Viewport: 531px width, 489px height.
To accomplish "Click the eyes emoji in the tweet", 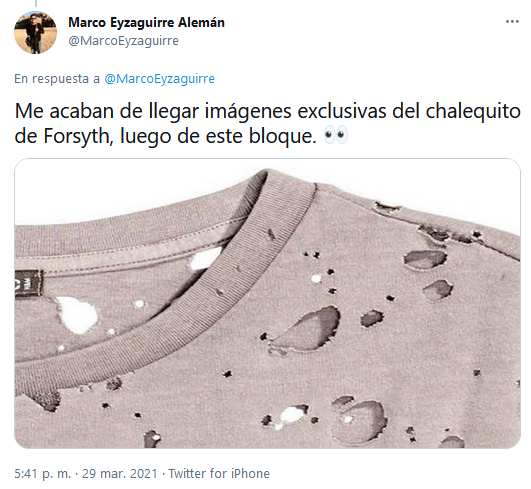I will click(x=336, y=135).
